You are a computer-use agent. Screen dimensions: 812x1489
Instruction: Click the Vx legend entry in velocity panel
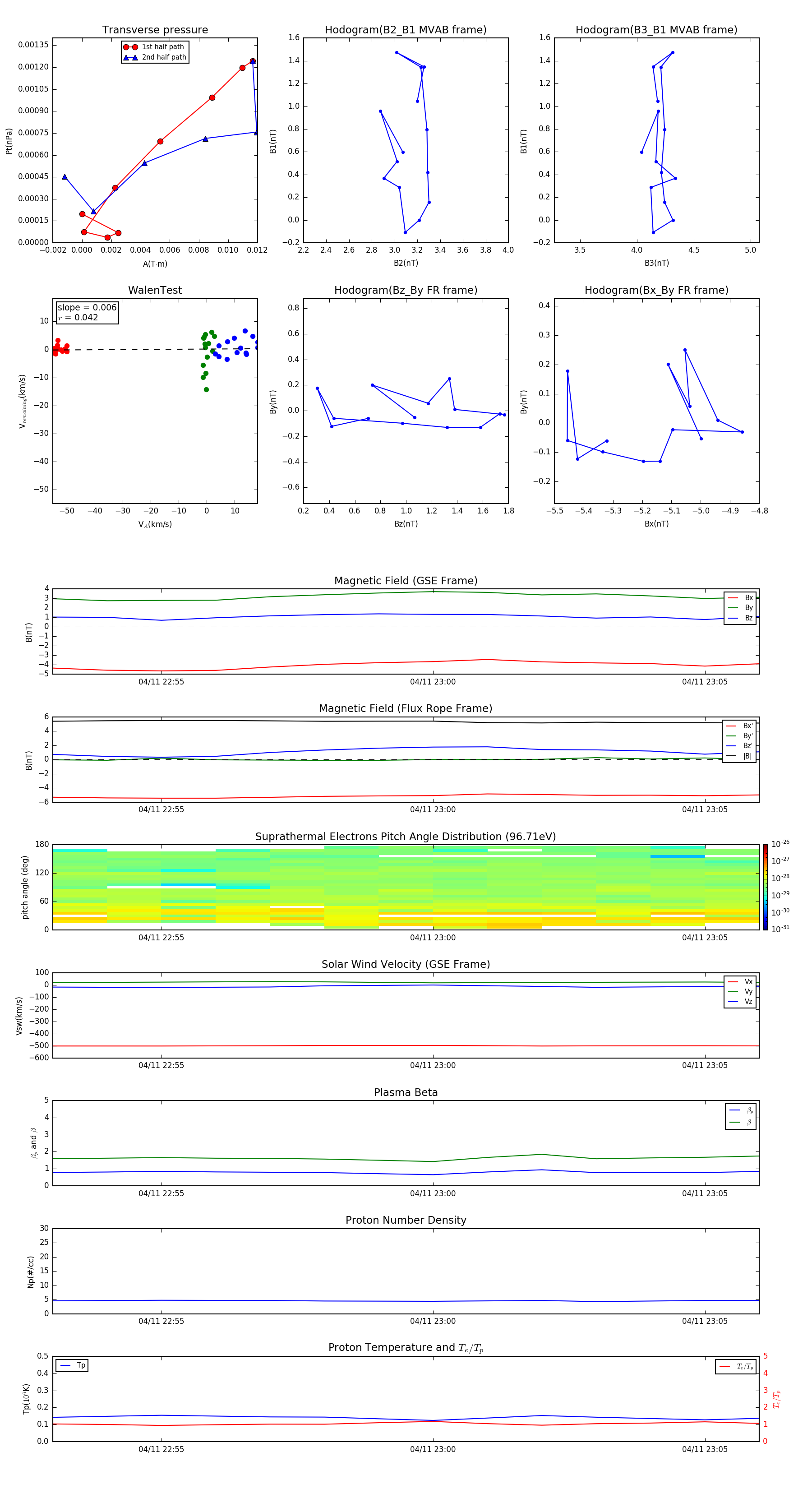[740, 981]
